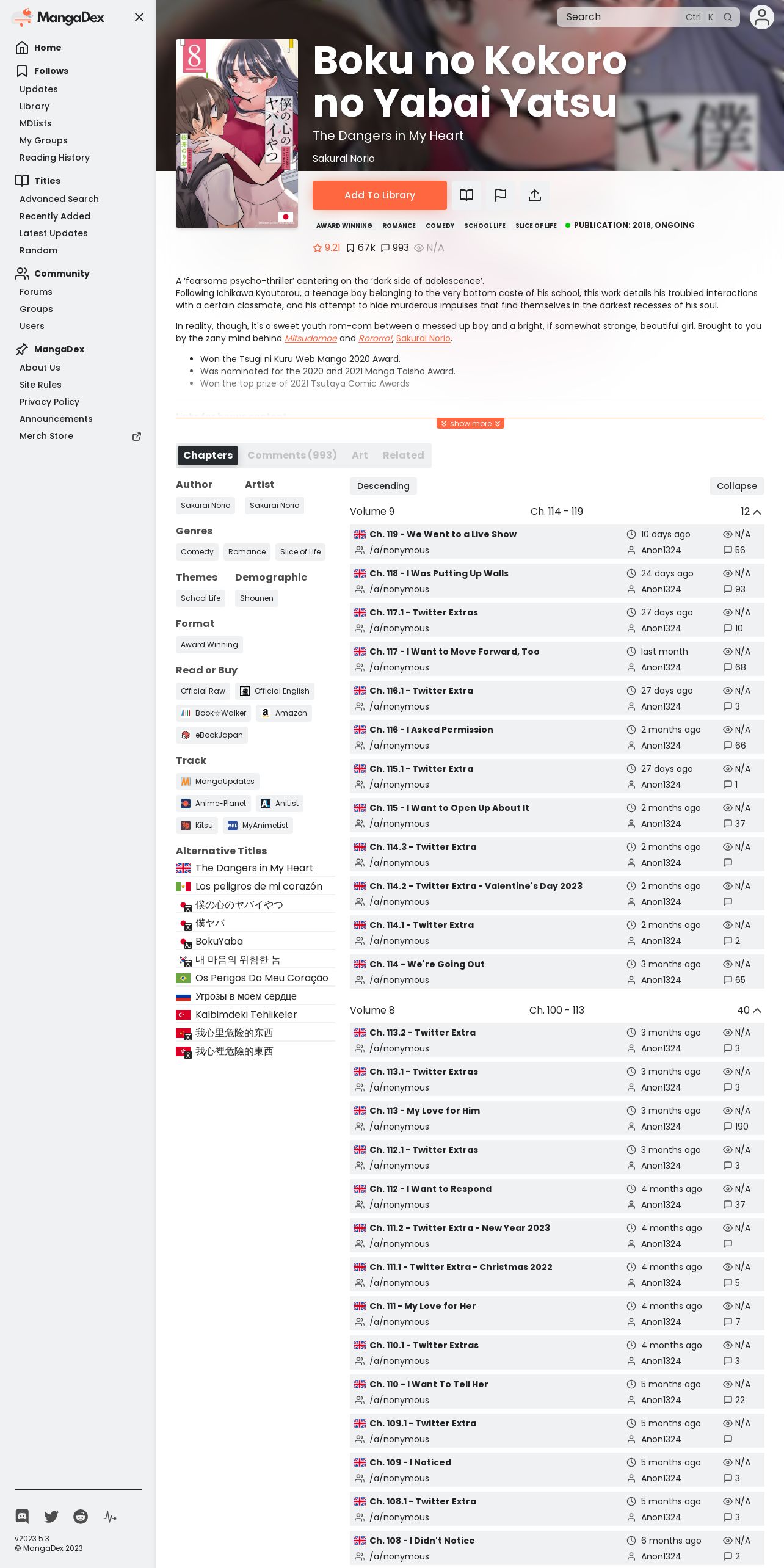
Task: Toggle read marker eye on Ch. 113
Action: tap(727, 1111)
